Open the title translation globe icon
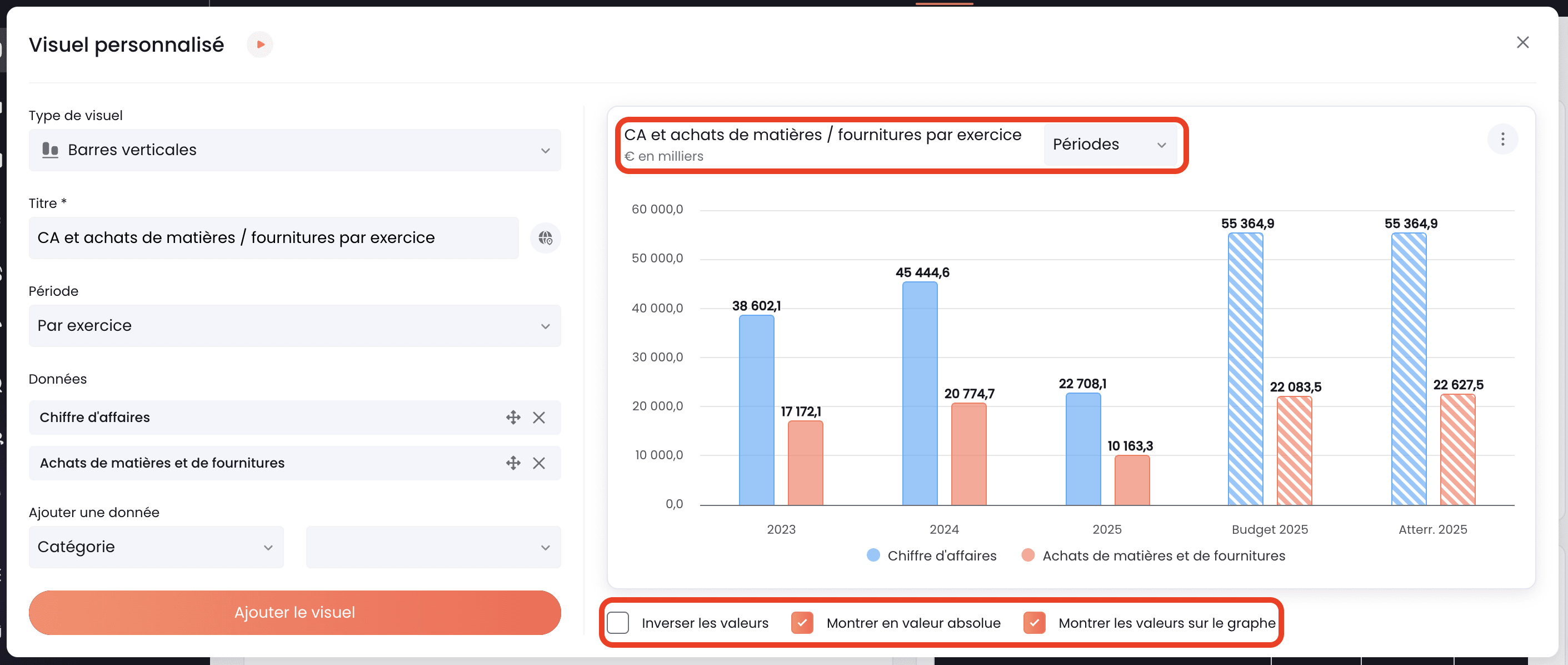The image size is (1568, 665). click(545, 237)
